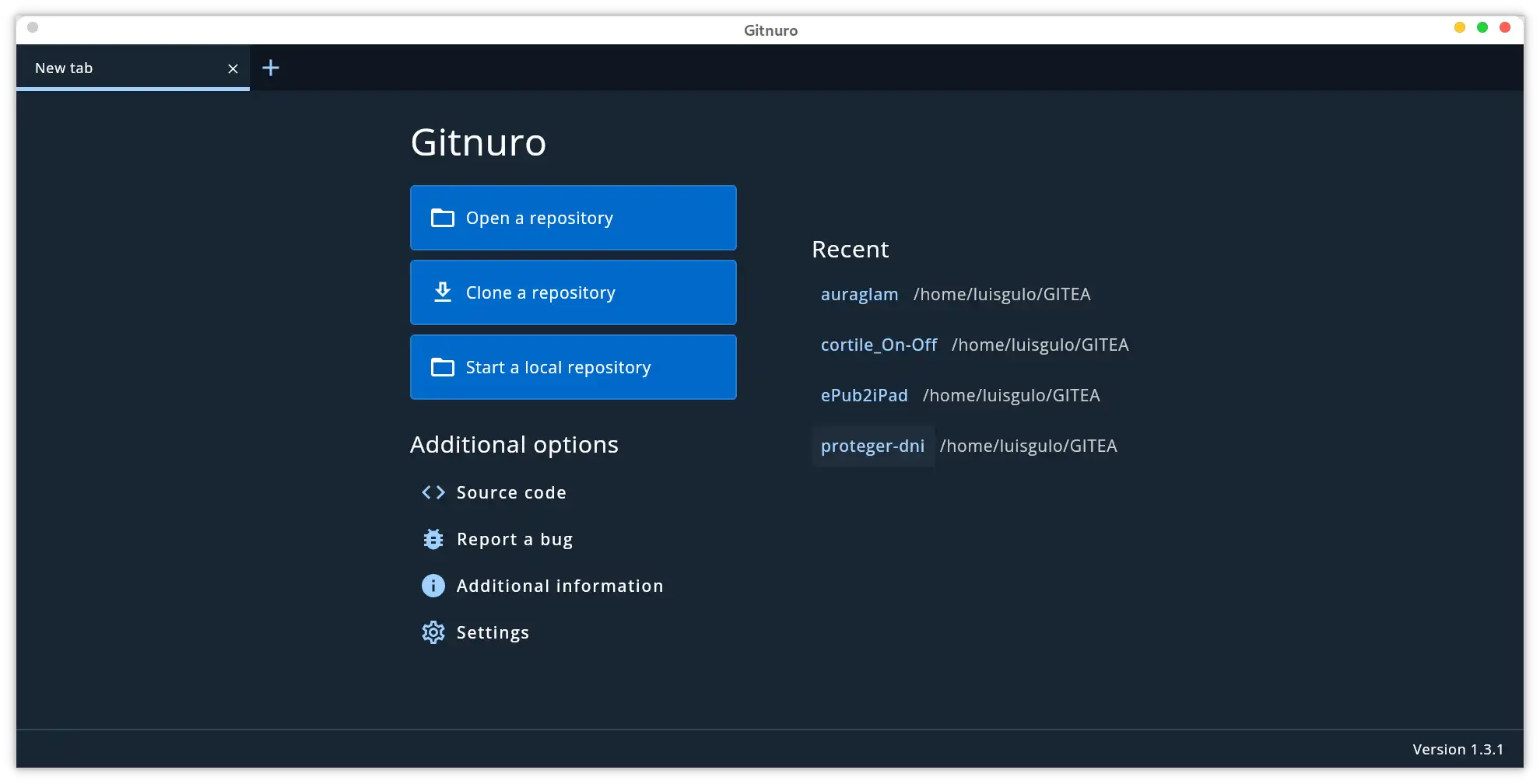Close the New tab with its X
Viewport: 1540px width, 784px height.
(233, 68)
